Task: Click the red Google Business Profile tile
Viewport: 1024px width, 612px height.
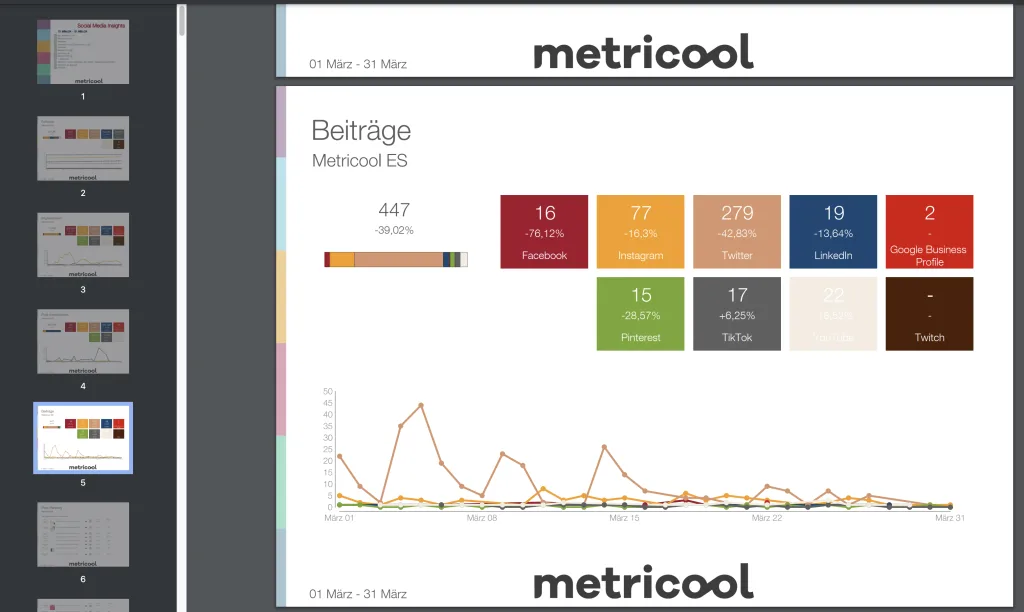Action: click(x=929, y=232)
